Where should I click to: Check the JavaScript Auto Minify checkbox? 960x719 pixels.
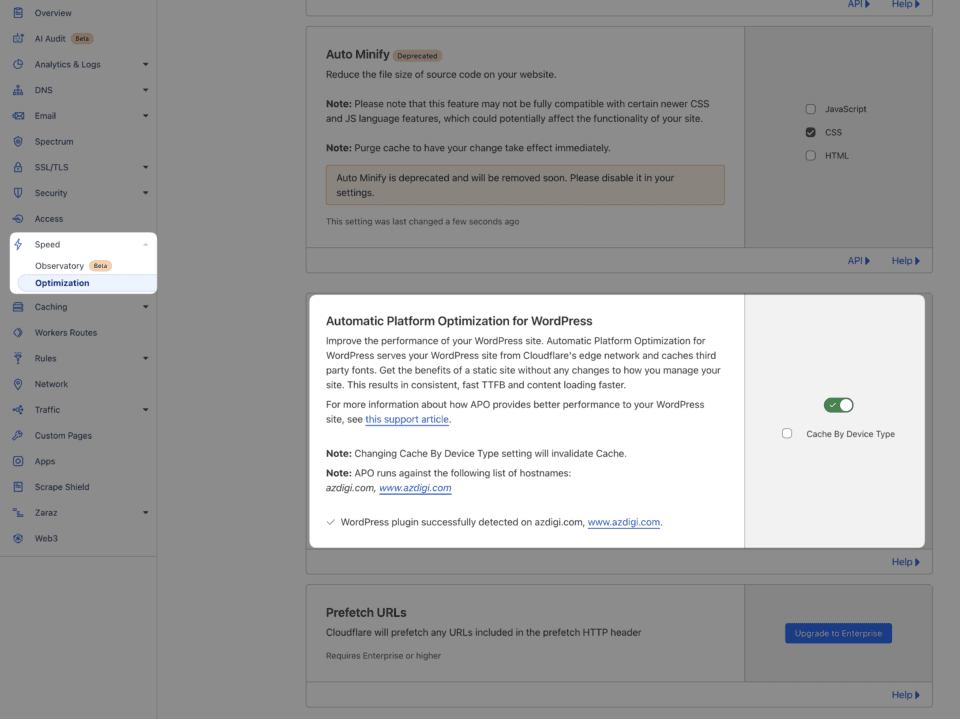pyautogui.click(x=811, y=109)
